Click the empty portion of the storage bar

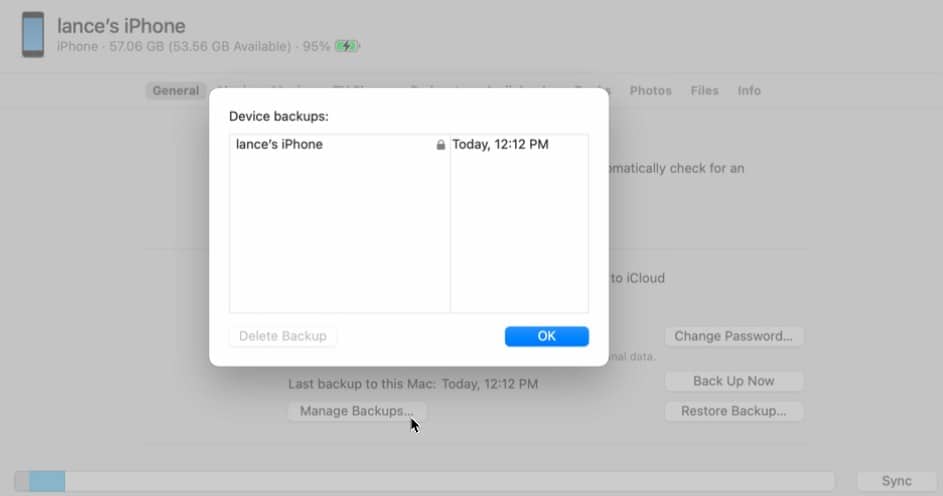(x=450, y=481)
